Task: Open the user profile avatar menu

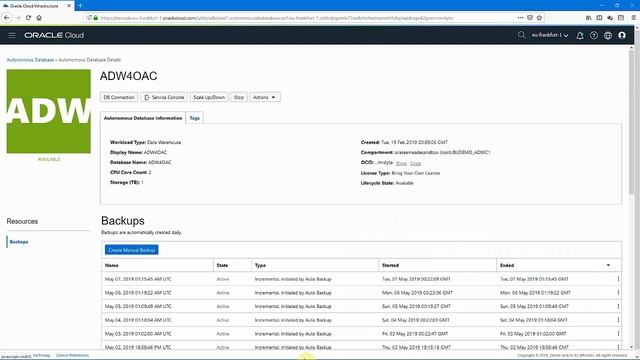Action: tap(622, 36)
